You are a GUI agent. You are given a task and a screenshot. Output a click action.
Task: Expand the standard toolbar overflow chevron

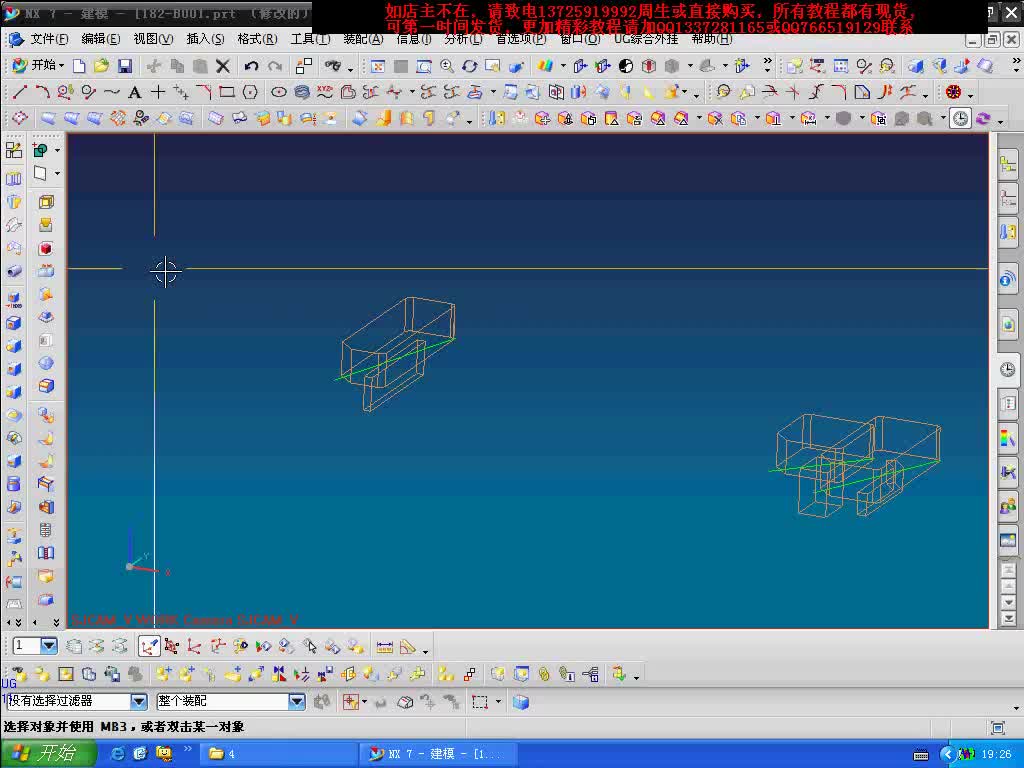click(767, 64)
